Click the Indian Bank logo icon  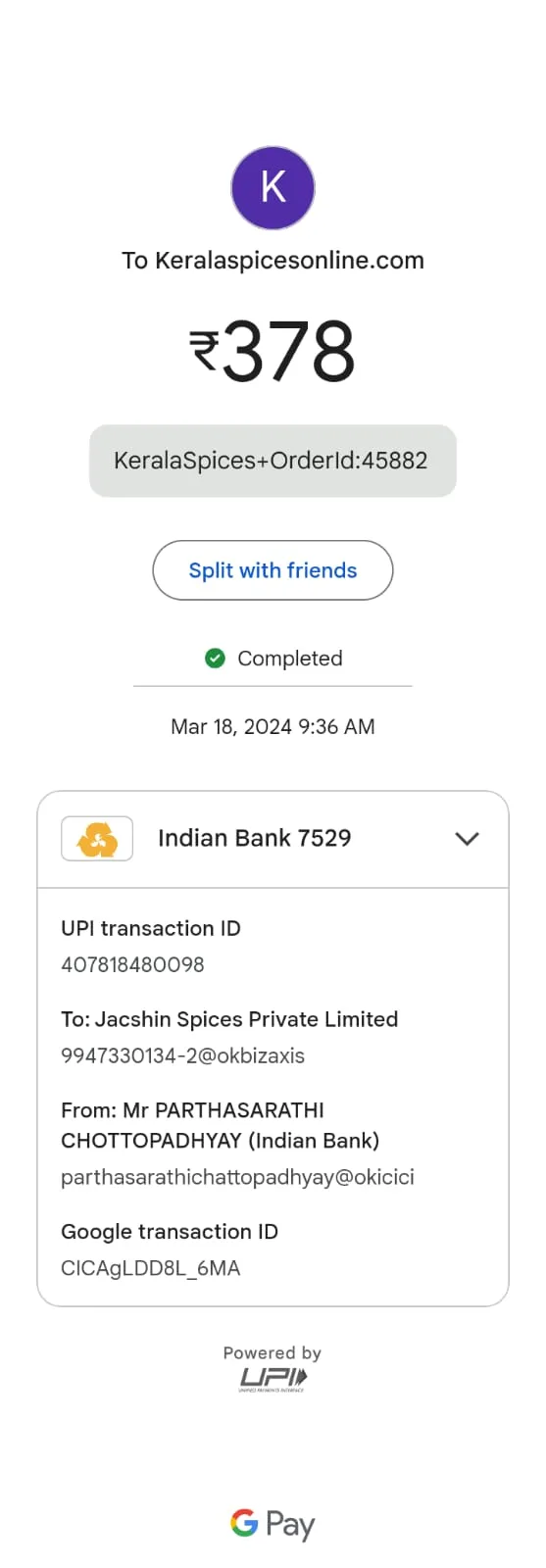coord(97,839)
